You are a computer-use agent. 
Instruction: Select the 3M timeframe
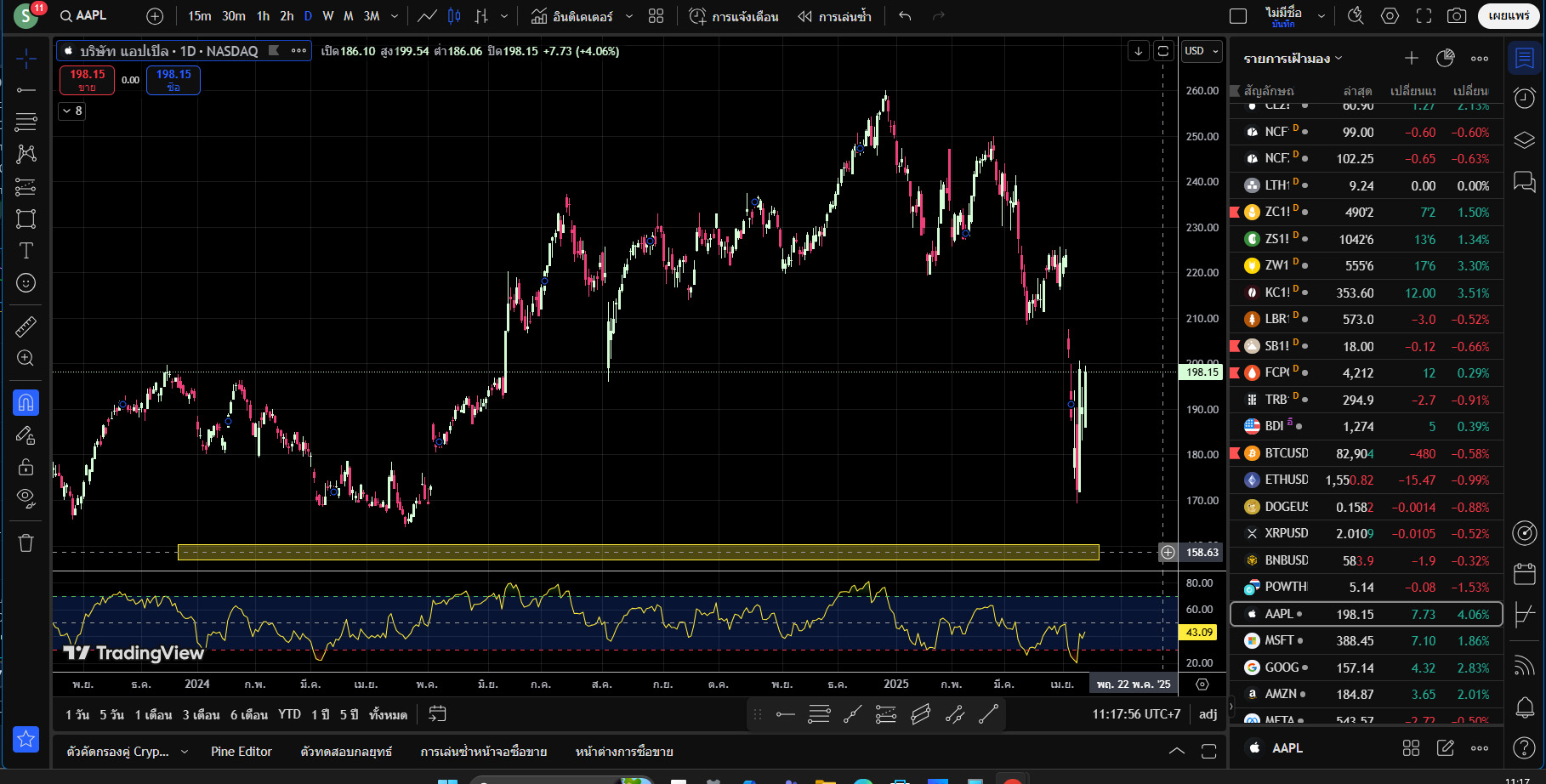(x=372, y=15)
